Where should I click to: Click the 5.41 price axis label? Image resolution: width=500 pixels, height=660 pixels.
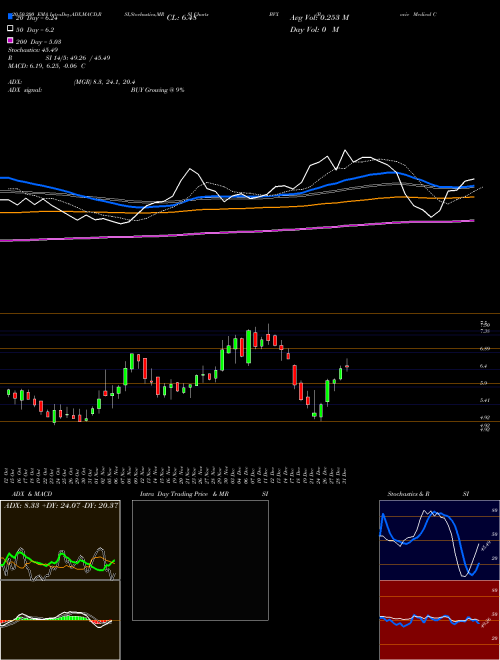pos(484,400)
